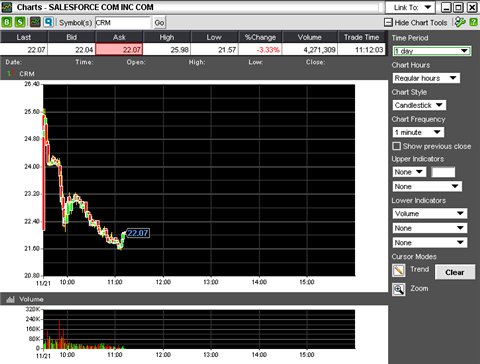480x364 pixels.
Task: Click the Last column header
Action: pos(24,37)
